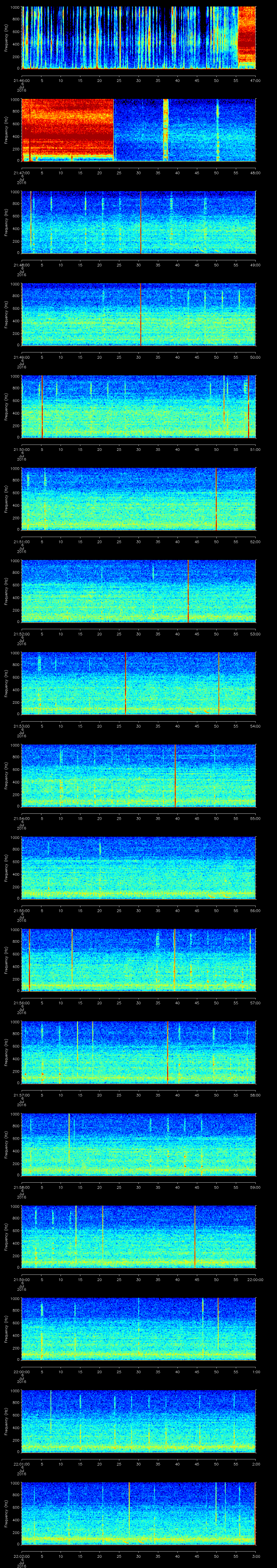Choose the spectrogram panel starting 22:01:00
The width and height of the screenshot is (277, 1568).
(x=139, y=1422)
